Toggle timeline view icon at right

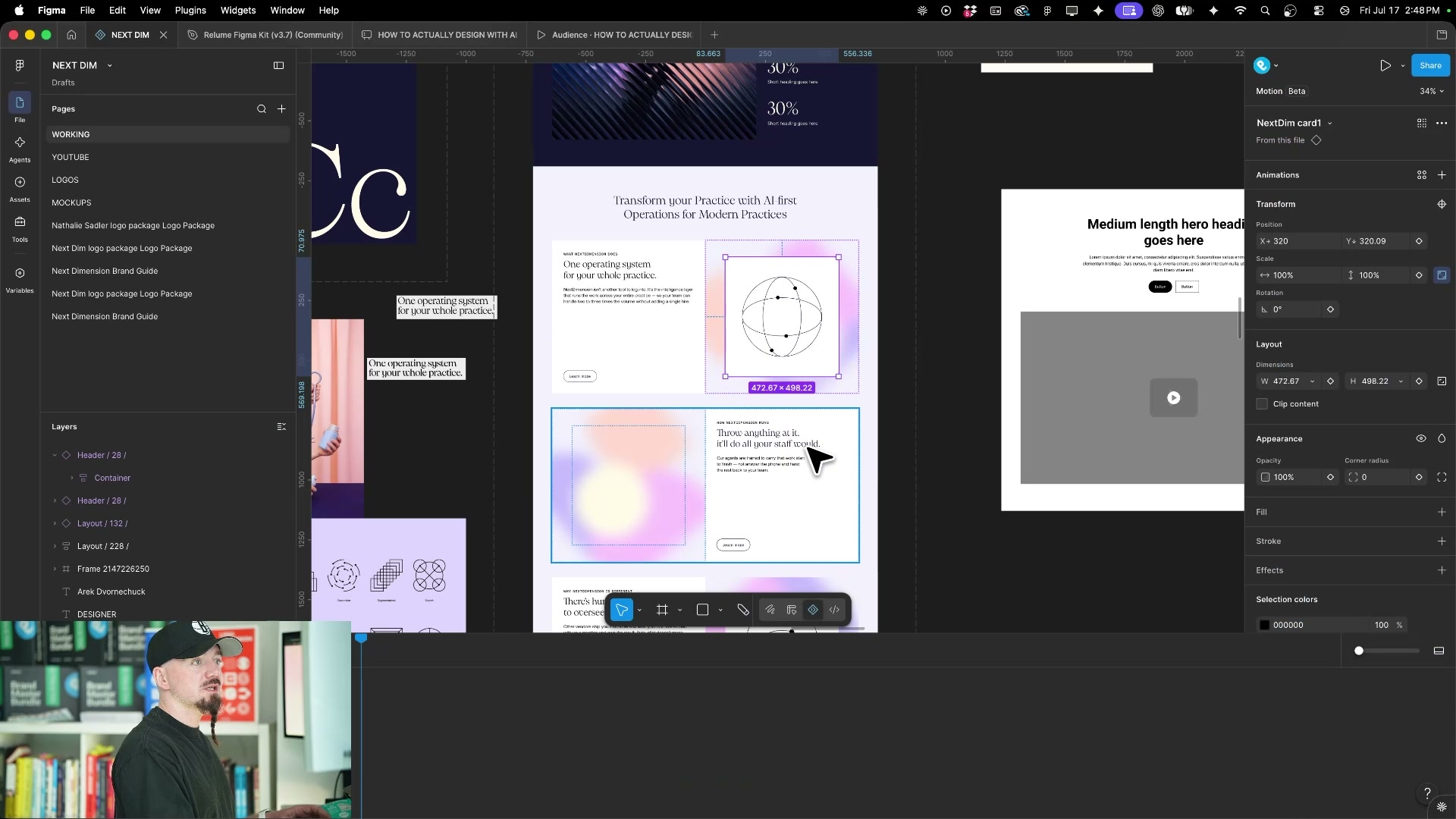pyautogui.click(x=1439, y=651)
